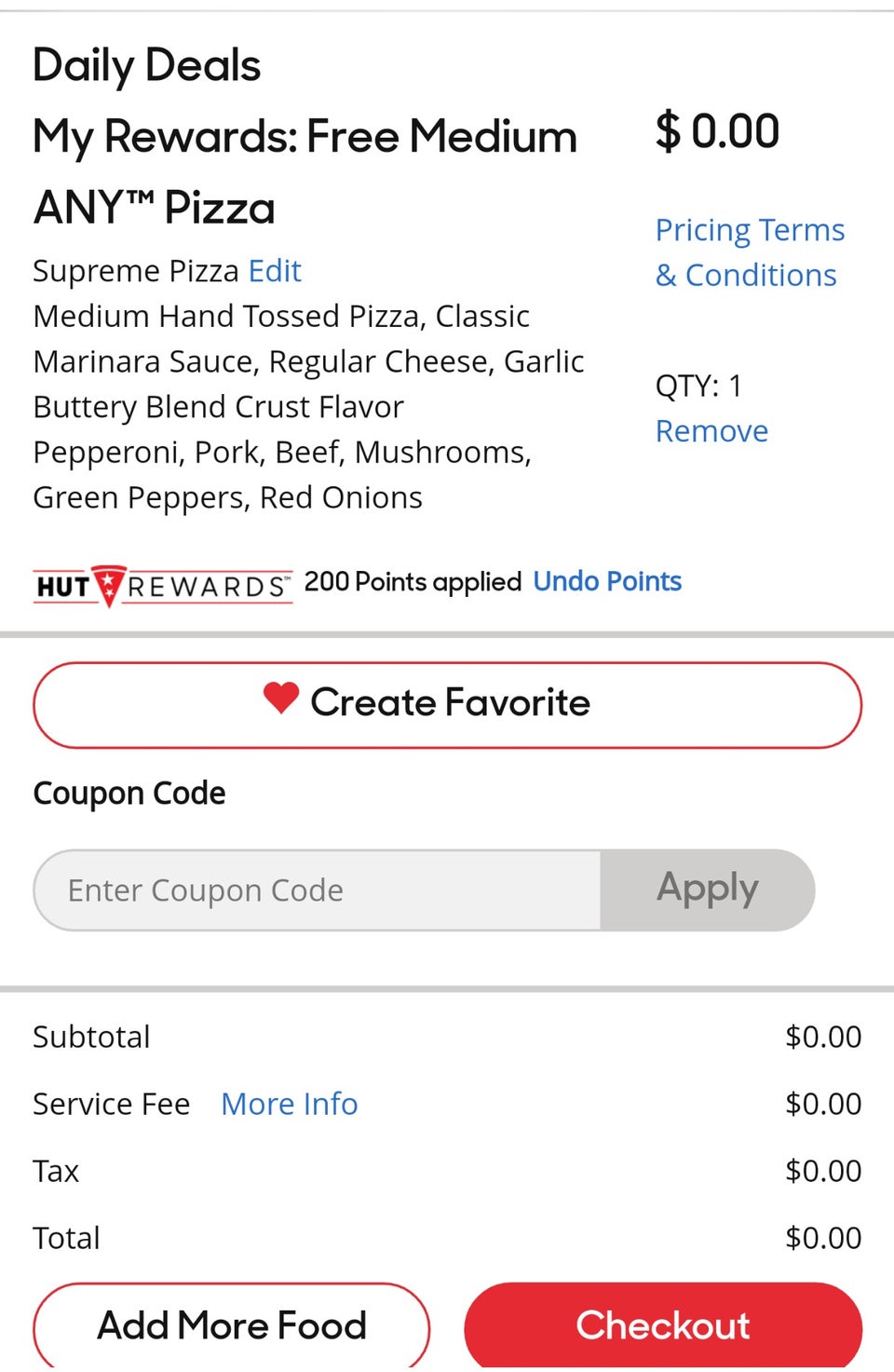Click the heart icon on Create Favorite

pos(280,698)
